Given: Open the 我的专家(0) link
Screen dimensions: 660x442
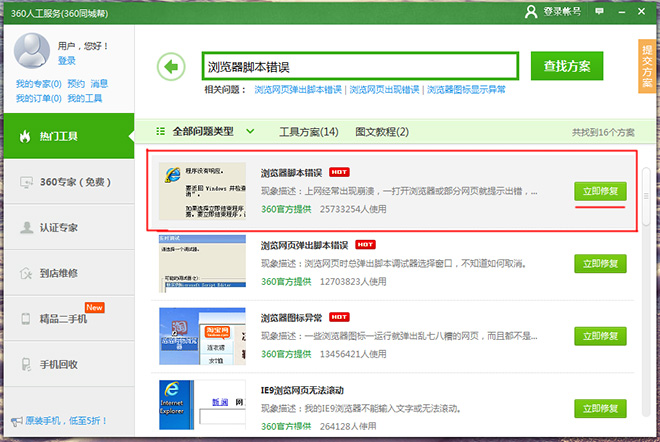Looking at the screenshot, I should click(39, 84).
